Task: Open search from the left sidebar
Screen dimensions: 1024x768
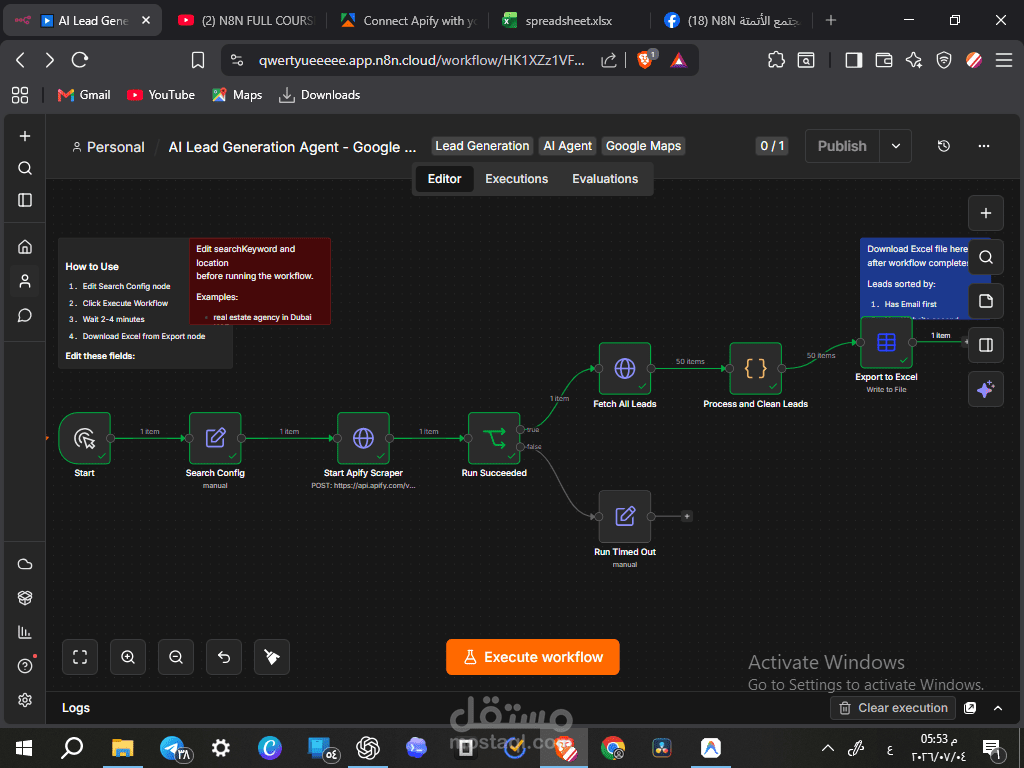Action: pyautogui.click(x=25, y=168)
